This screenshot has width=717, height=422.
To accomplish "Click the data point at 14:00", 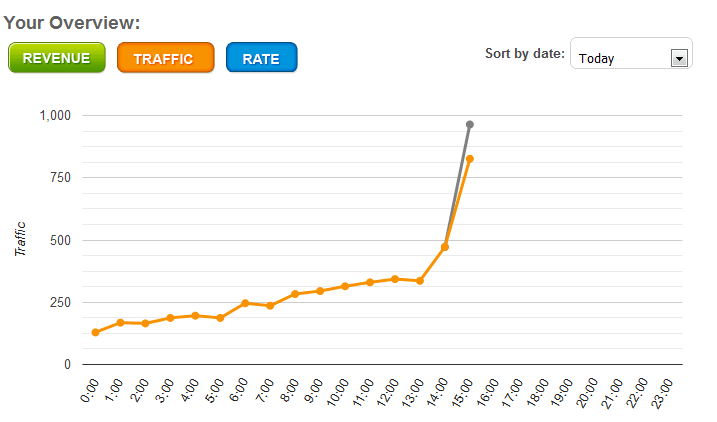I will (445, 247).
